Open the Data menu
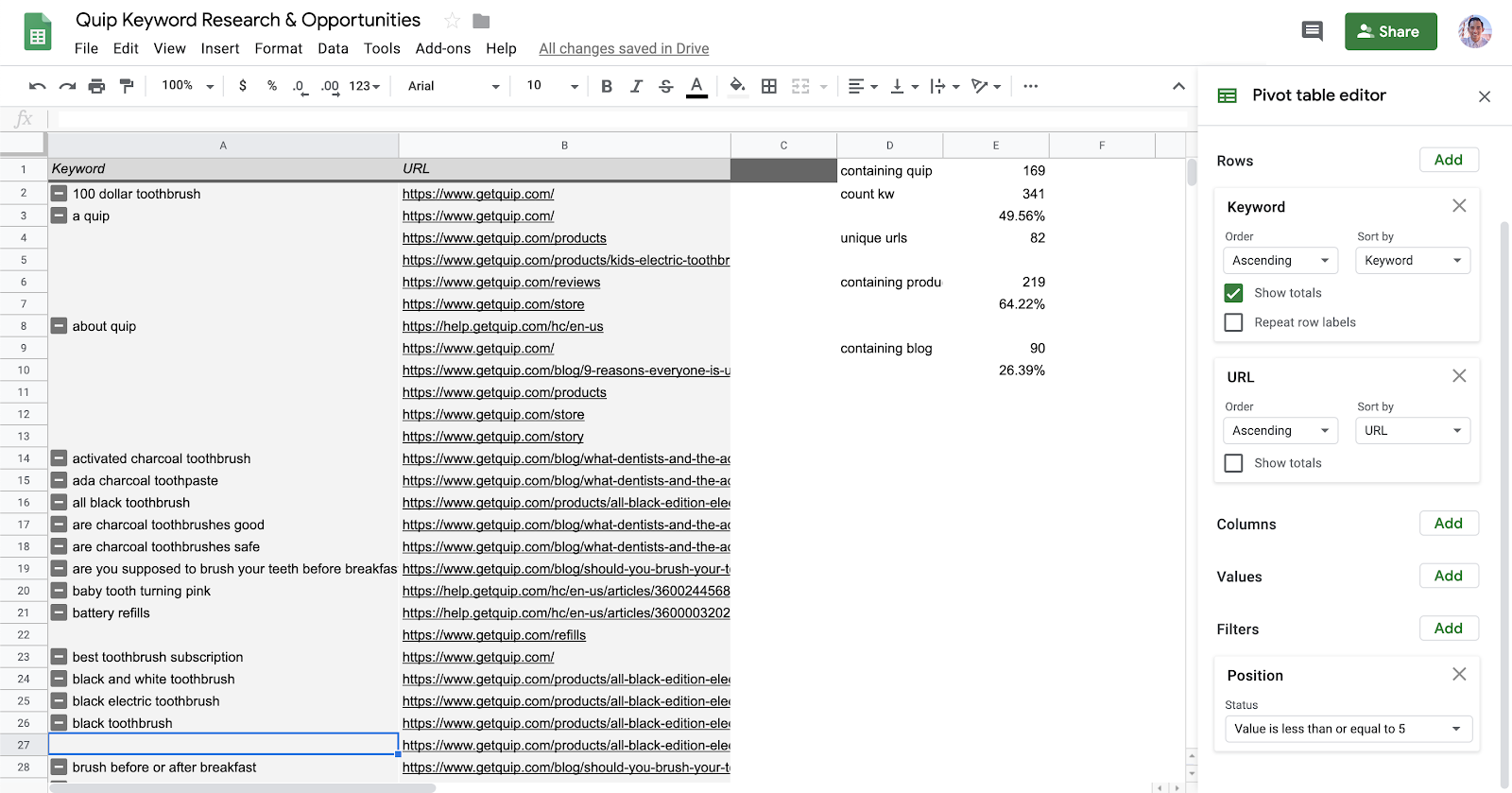The height and width of the screenshot is (793, 1512). (x=333, y=48)
